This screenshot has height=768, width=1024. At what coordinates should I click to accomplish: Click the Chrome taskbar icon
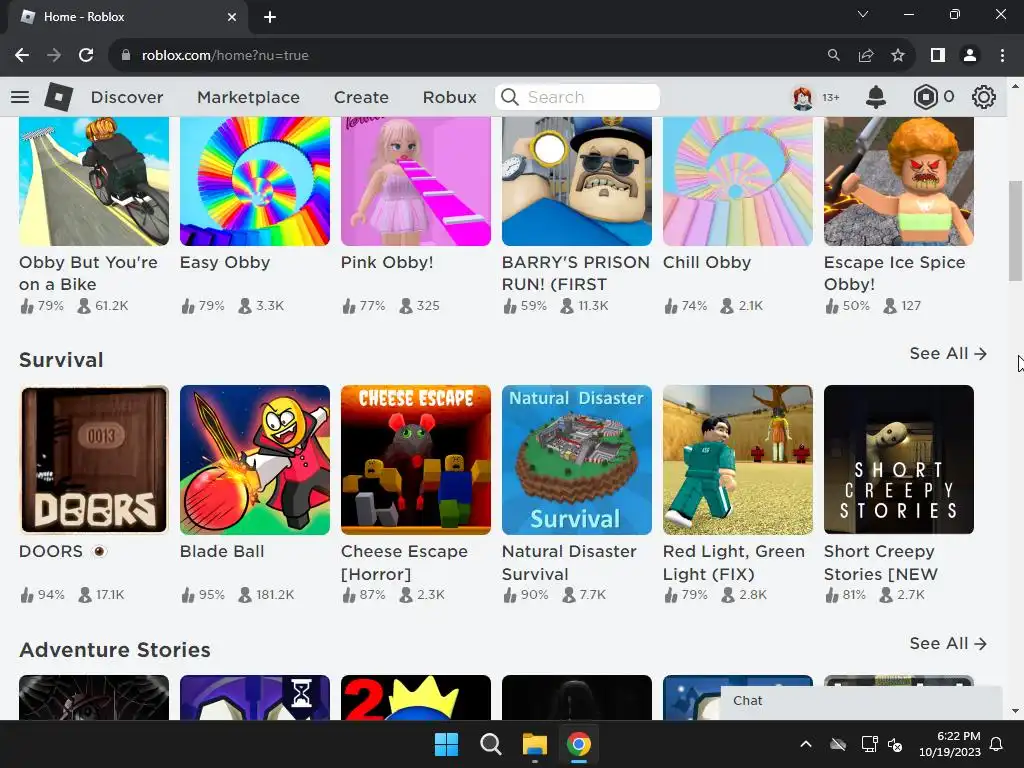(x=579, y=744)
